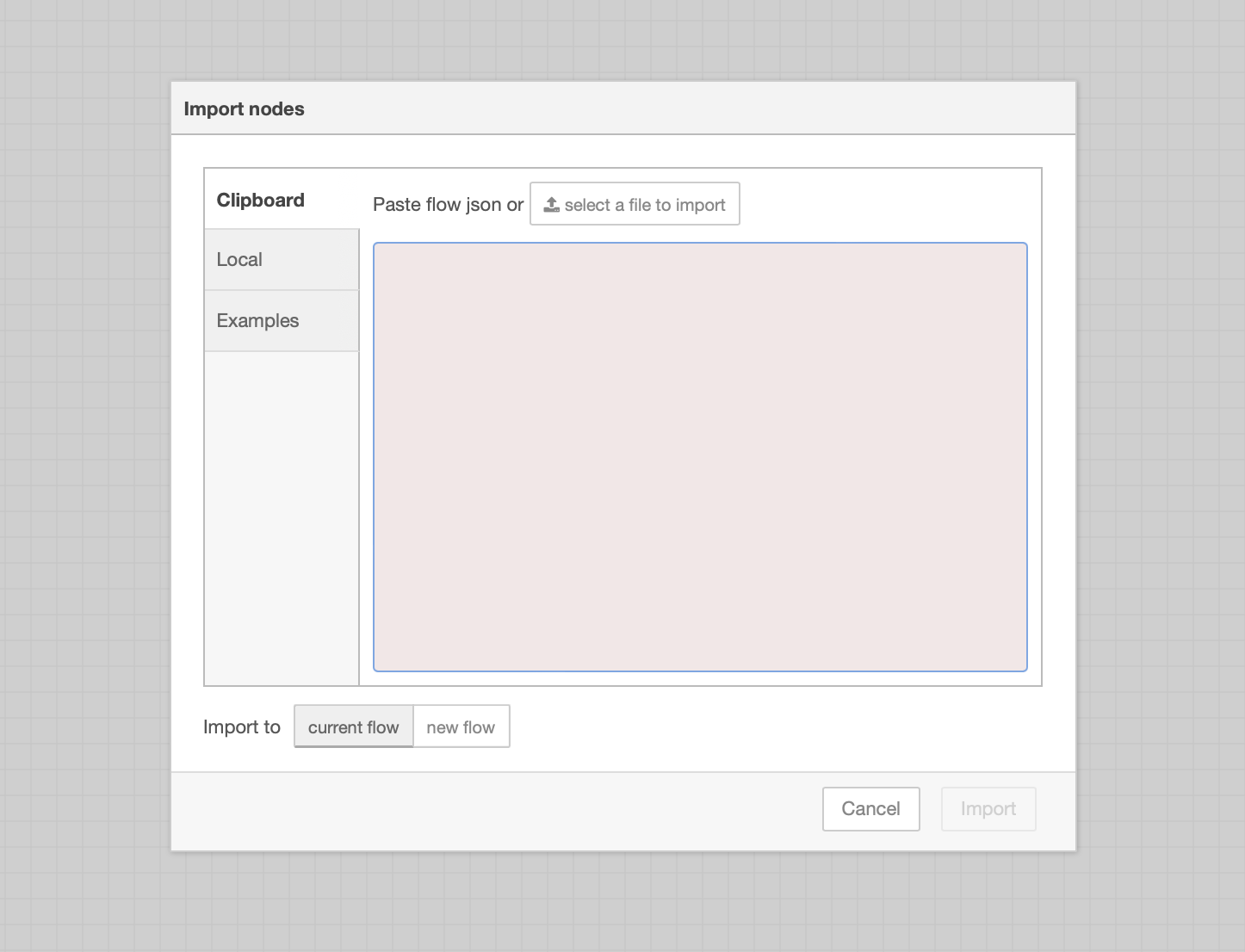Cancel the Import nodes dialog
The height and width of the screenshot is (952, 1245).
[x=870, y=809]
